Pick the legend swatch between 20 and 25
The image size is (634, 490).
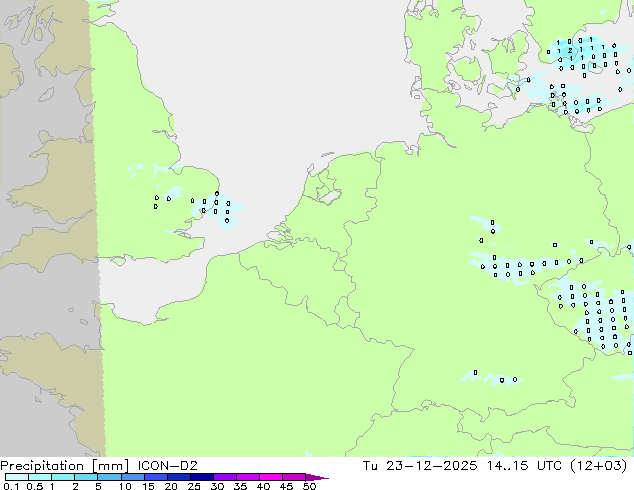point(181,477)
